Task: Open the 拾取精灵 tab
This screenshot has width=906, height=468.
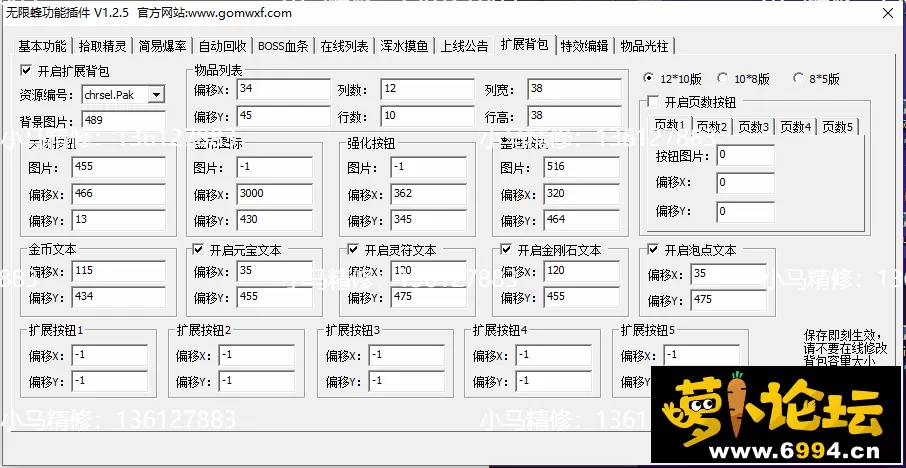Action: (x=103, y=46)
